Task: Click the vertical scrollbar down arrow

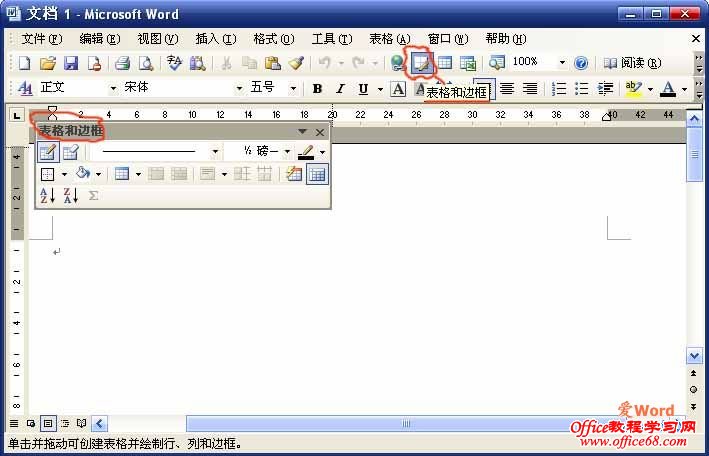Action: coord(694,356)
